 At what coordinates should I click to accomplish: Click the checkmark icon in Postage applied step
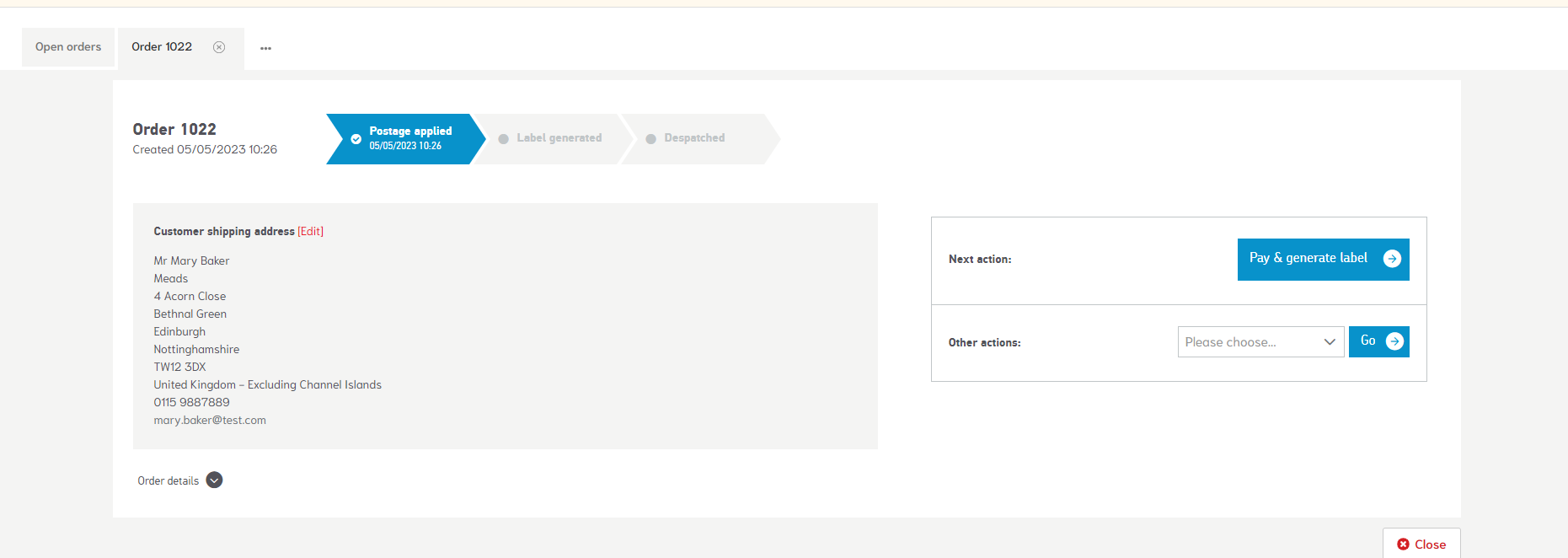pos(356,139)
